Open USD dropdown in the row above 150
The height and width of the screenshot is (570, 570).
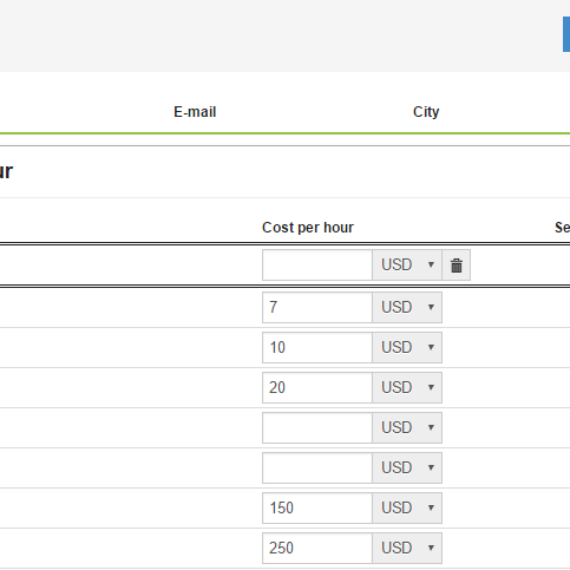[407, 468]
